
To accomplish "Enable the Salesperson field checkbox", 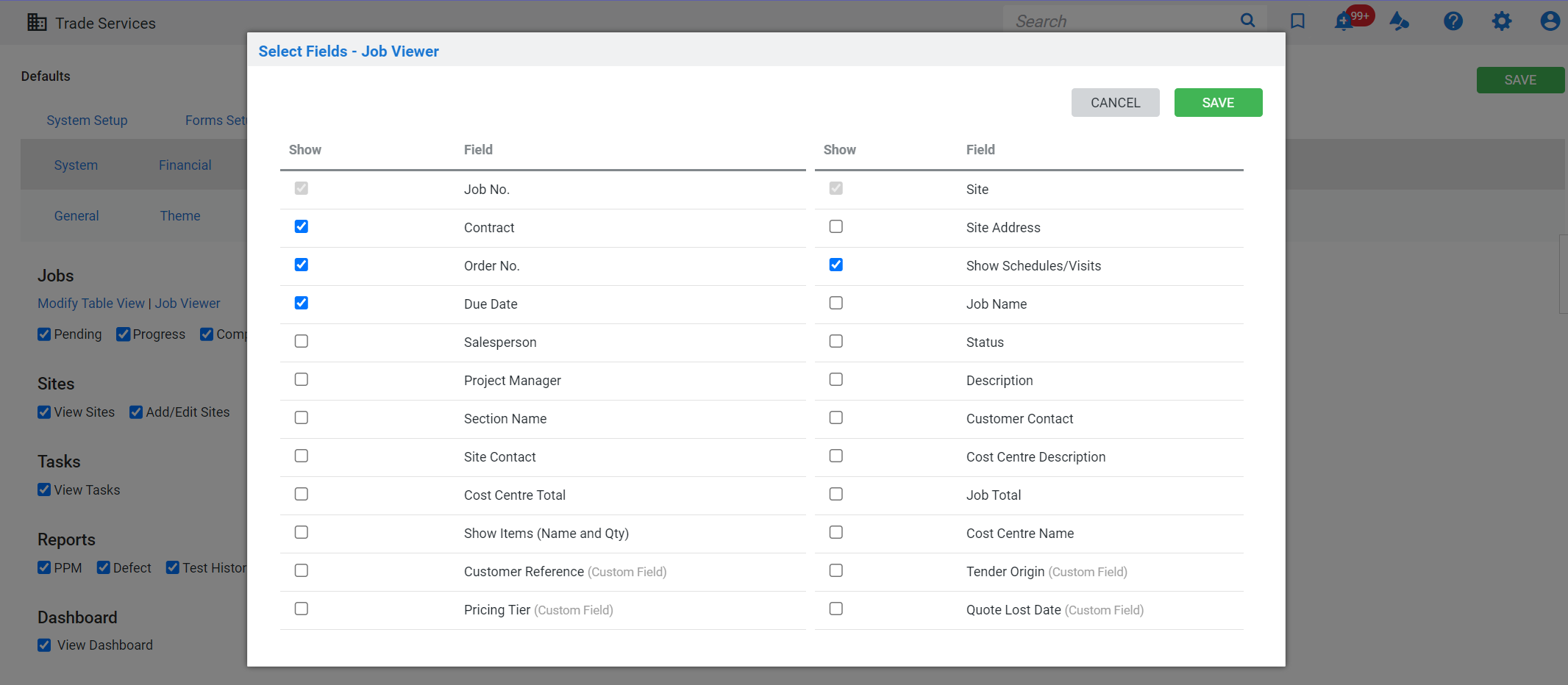I will click(x=302, y=341).
